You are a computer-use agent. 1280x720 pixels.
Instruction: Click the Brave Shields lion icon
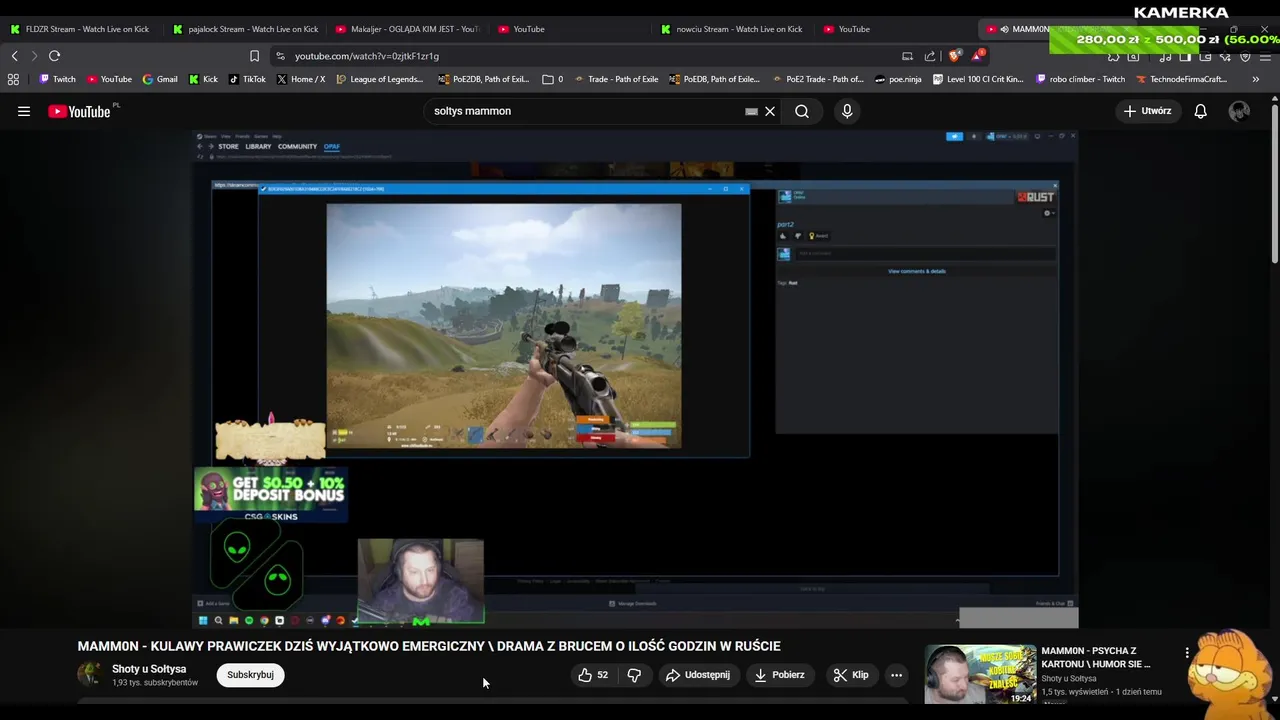click(x=955, y=56)
